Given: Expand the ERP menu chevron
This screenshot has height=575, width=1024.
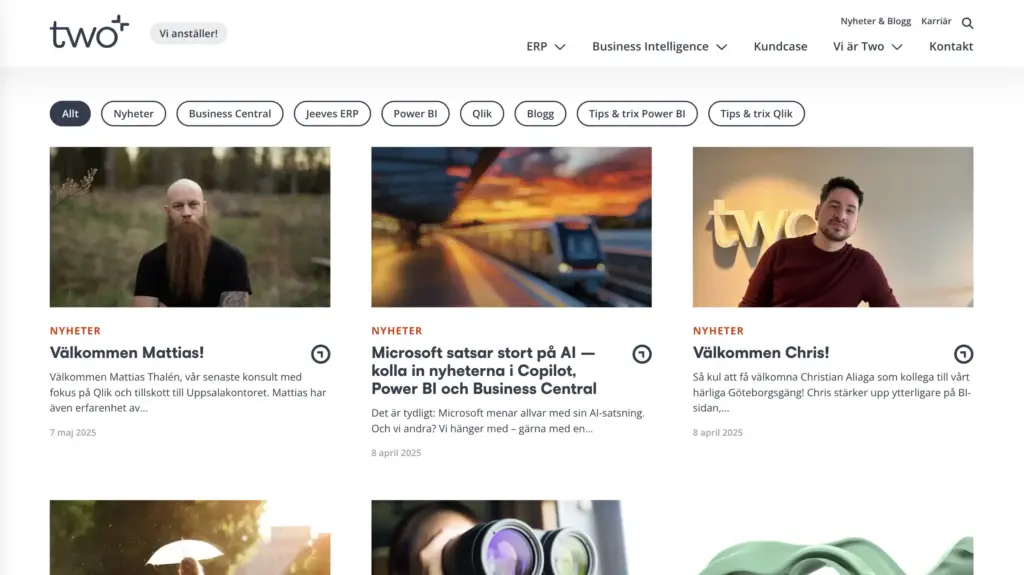Looking at the screenshot, I should (x=560, y=47).
